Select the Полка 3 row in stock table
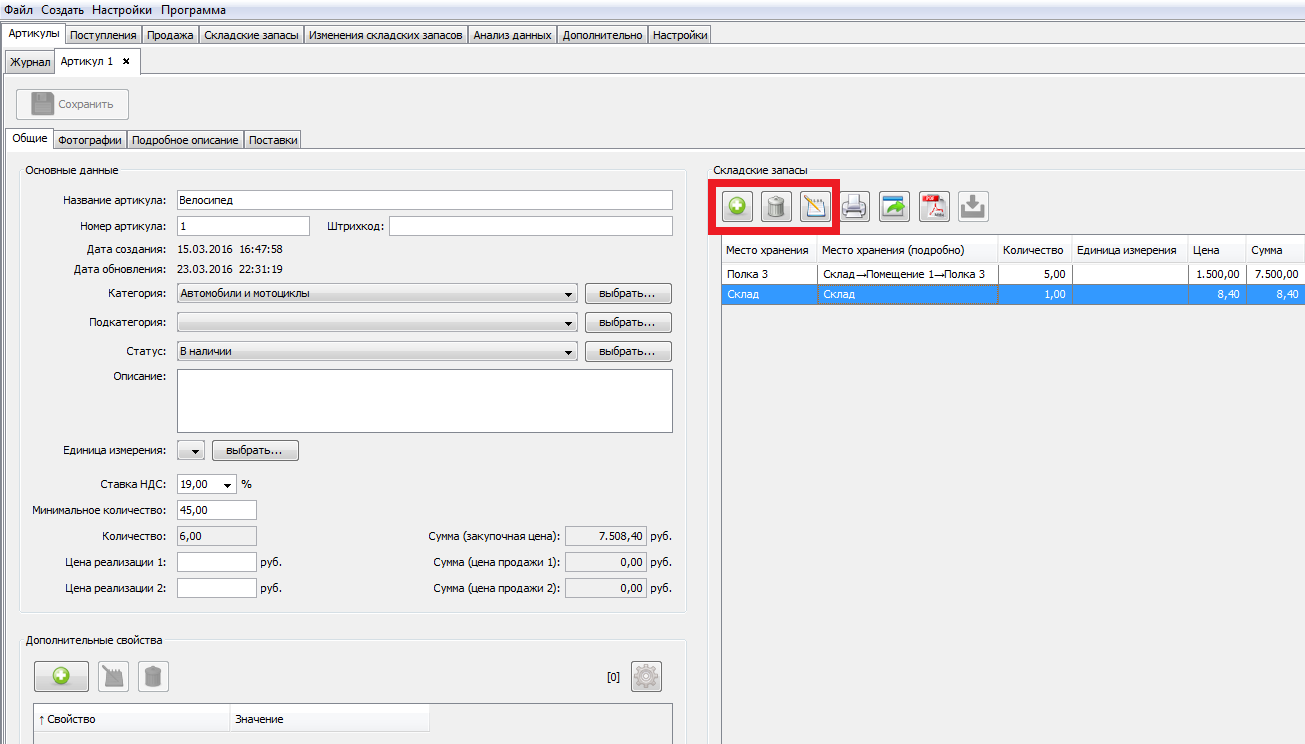 click(x=1013, y=274)
